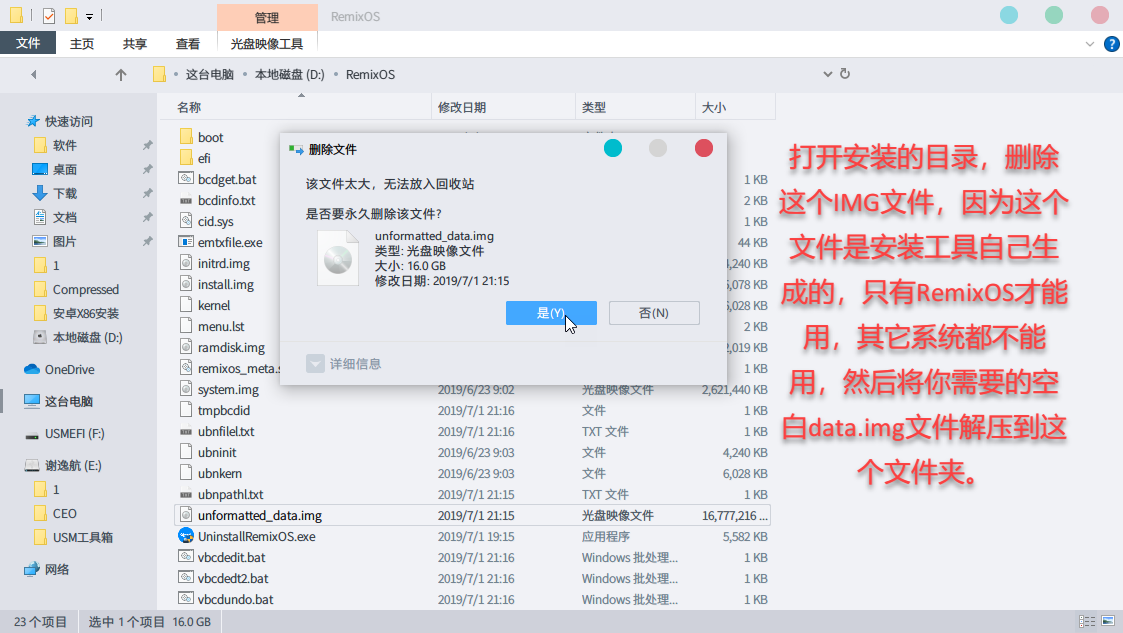Go up one folder level arrow

tap(121, 74)
